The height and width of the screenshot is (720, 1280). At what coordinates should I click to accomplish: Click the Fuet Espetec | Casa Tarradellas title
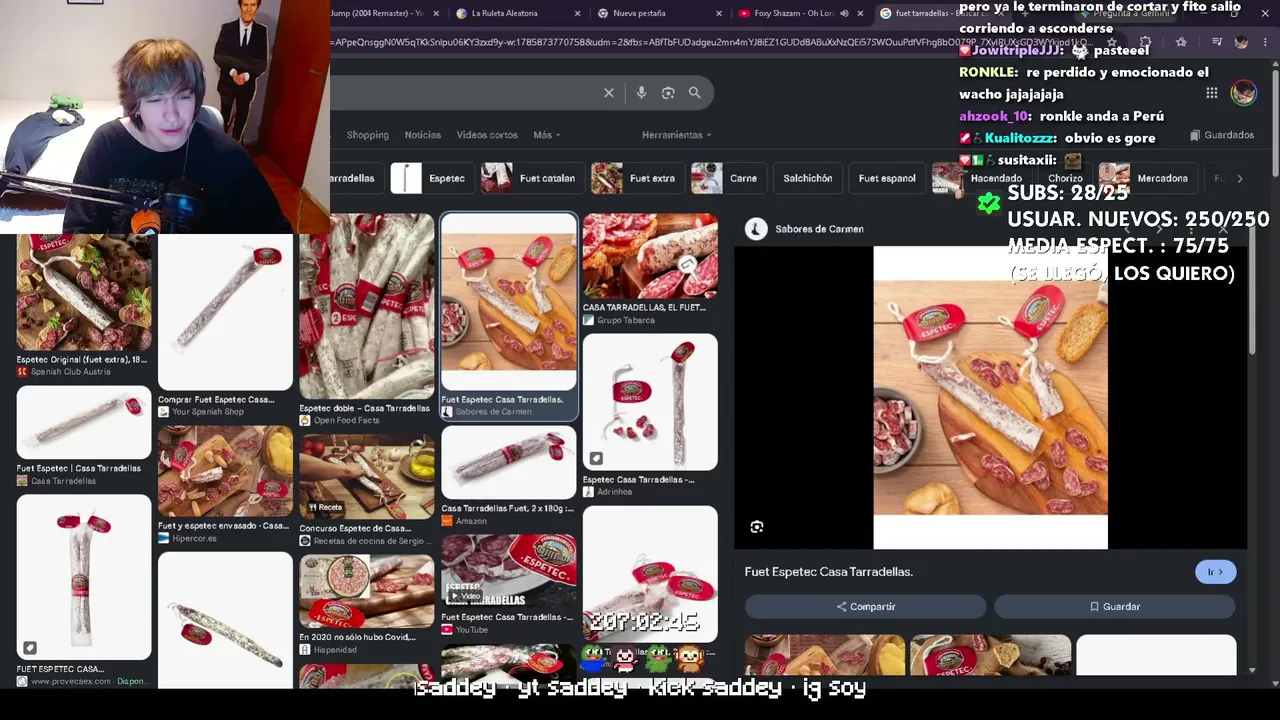tap(79, 468)
